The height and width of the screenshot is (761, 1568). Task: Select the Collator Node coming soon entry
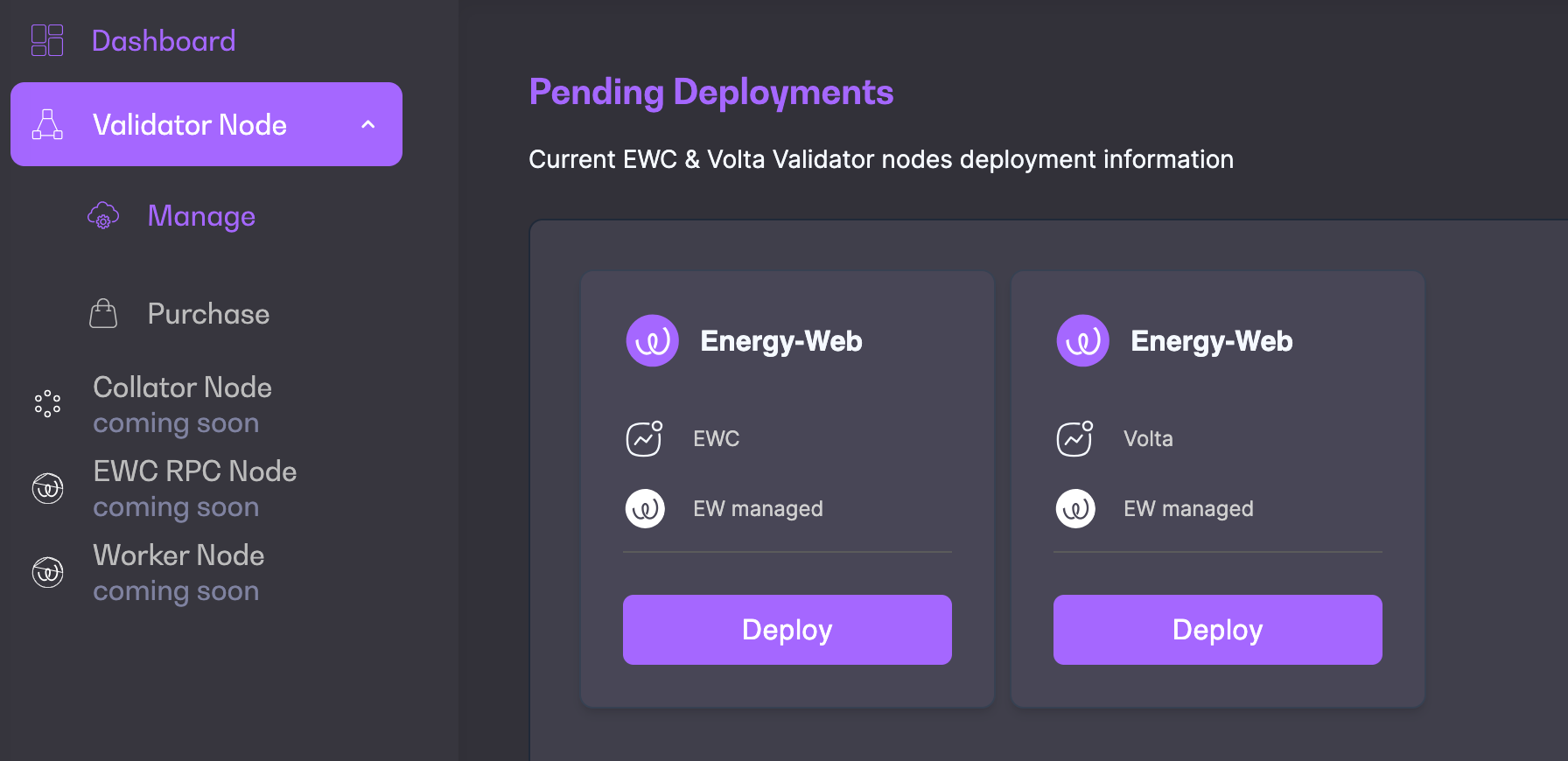(182, 404)
